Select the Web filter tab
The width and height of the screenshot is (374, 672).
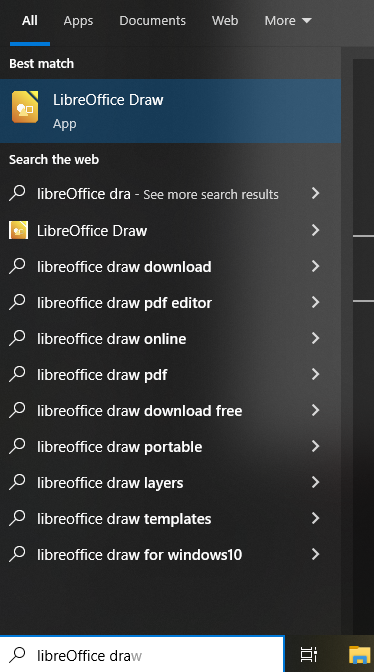point(225,21)
